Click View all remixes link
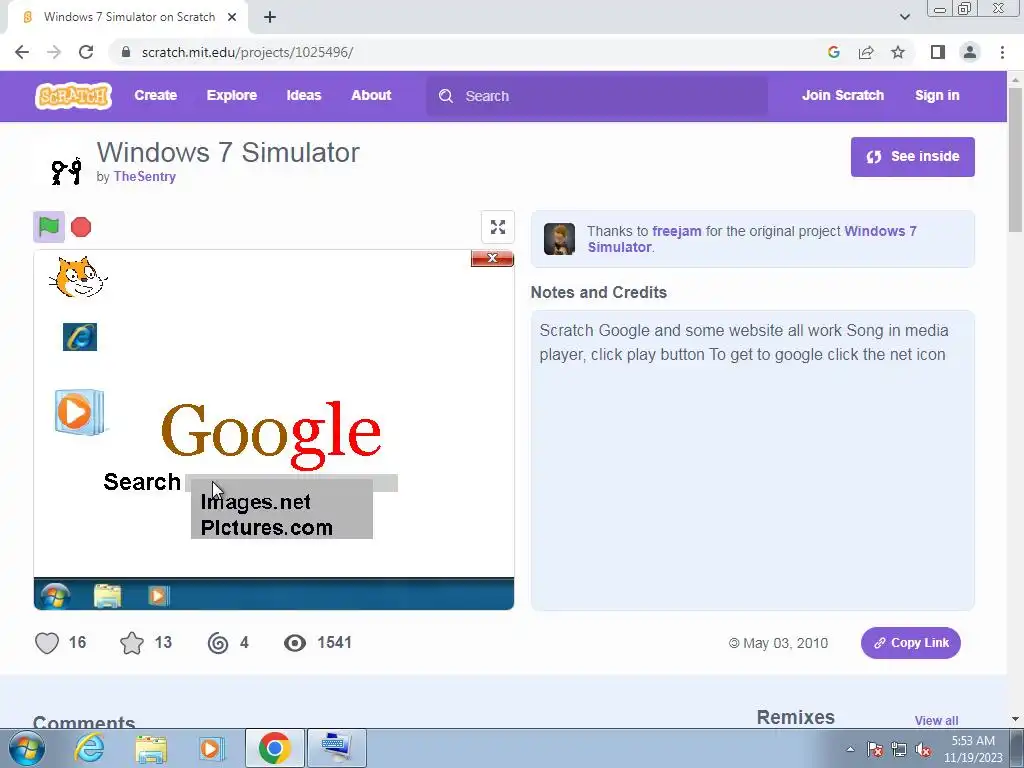This screenshot has width=1024, height=768. tap(936, 720)
